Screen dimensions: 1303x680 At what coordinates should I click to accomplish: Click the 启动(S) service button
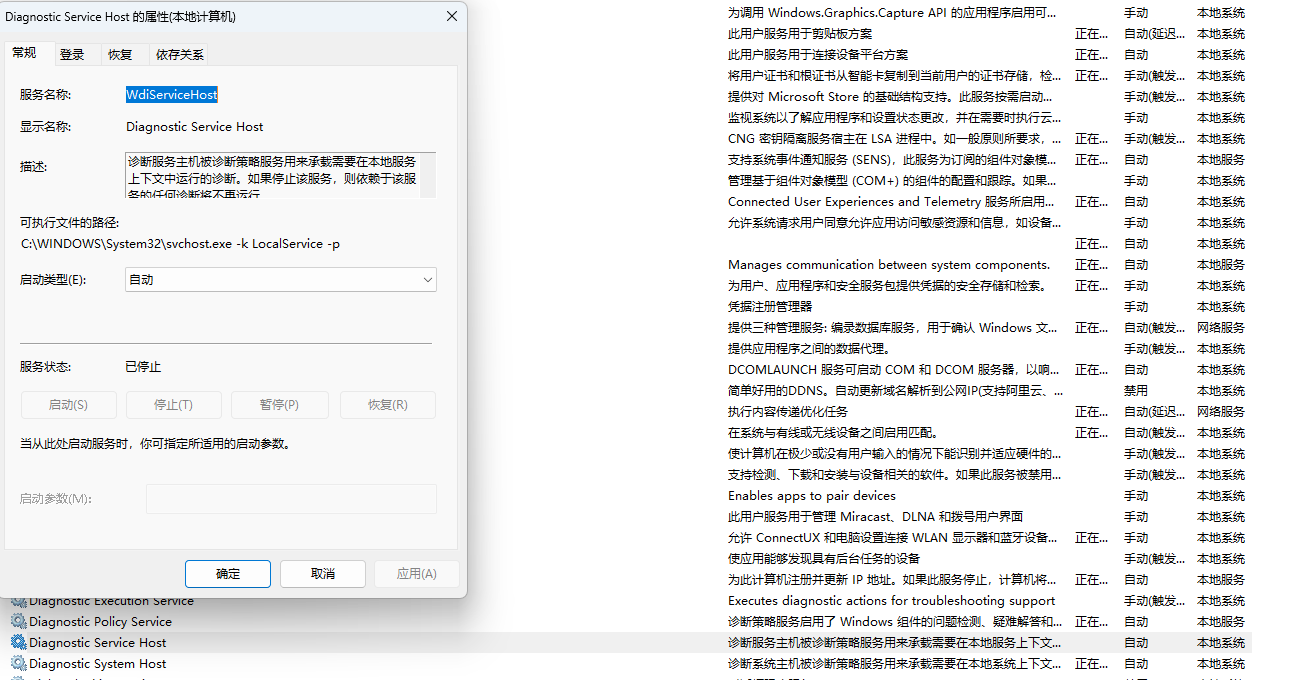point(69,405)
